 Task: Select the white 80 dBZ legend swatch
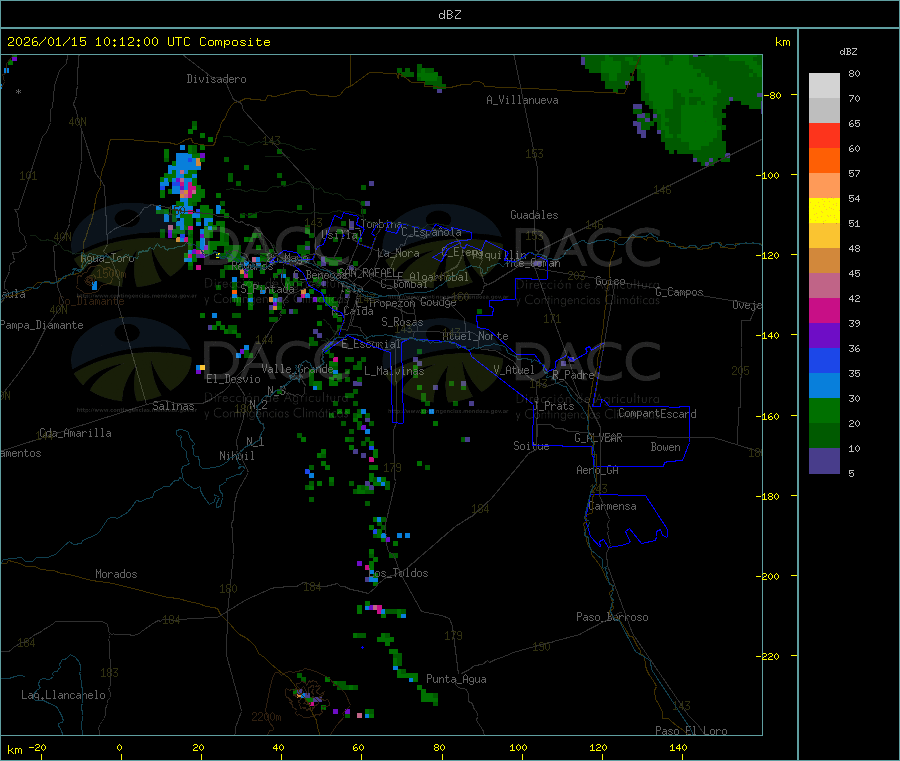coord(824,86)
